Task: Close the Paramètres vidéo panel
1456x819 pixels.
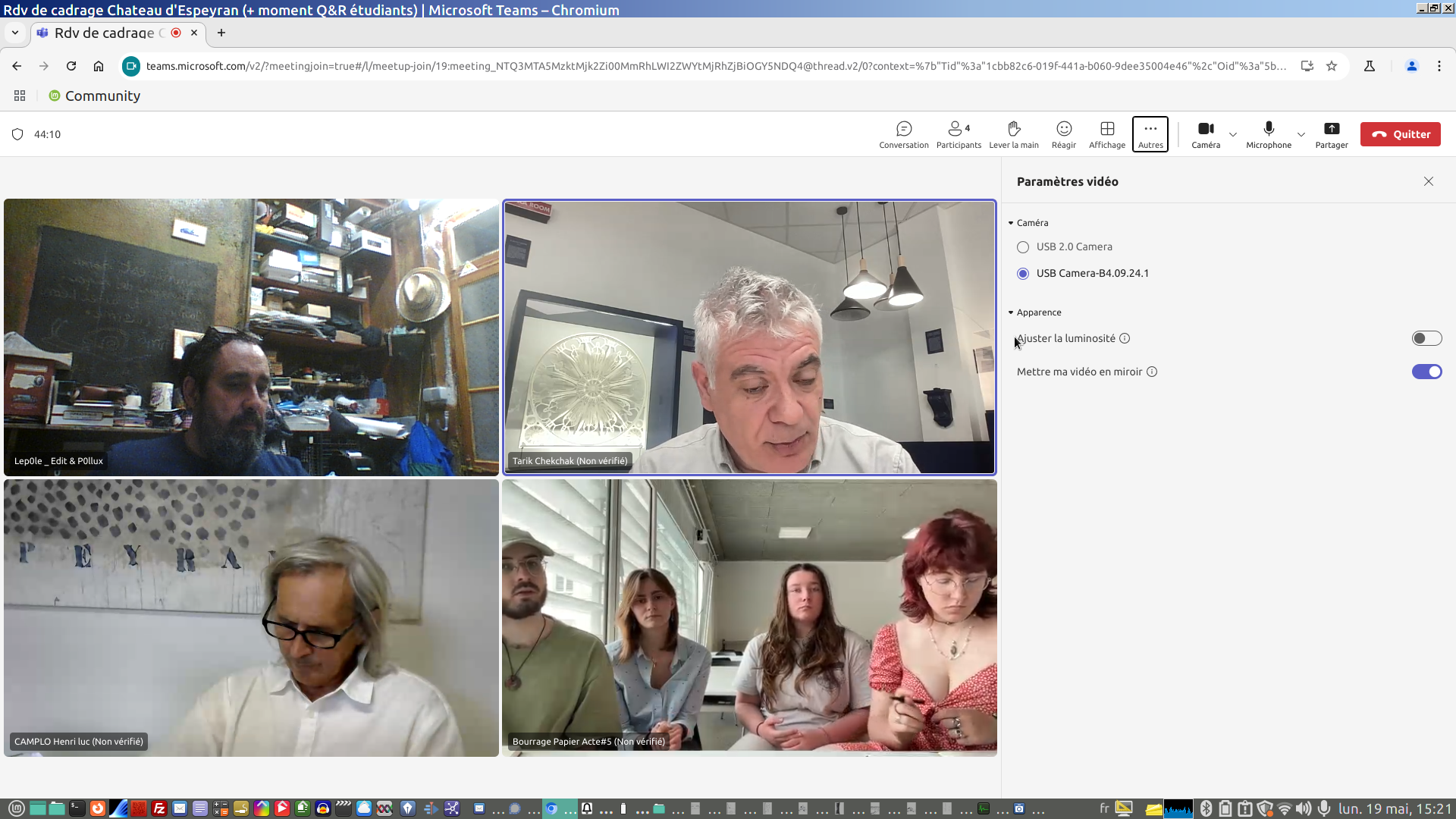Action: [x=1429, y=181]
